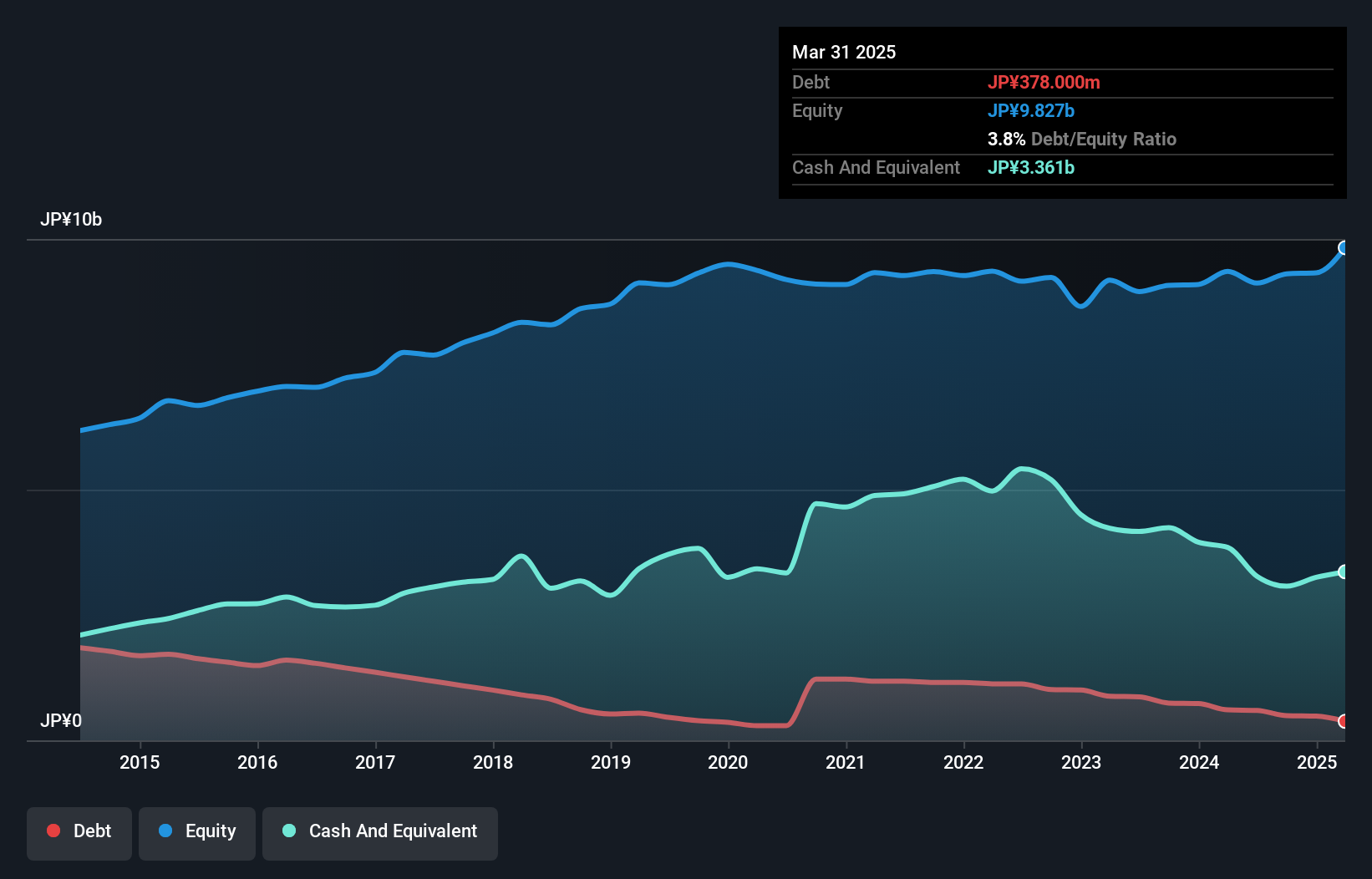Screen dimensions: 1372x879
Task: Click the JP¥10b gridline label
Action: tap(72, 220)
